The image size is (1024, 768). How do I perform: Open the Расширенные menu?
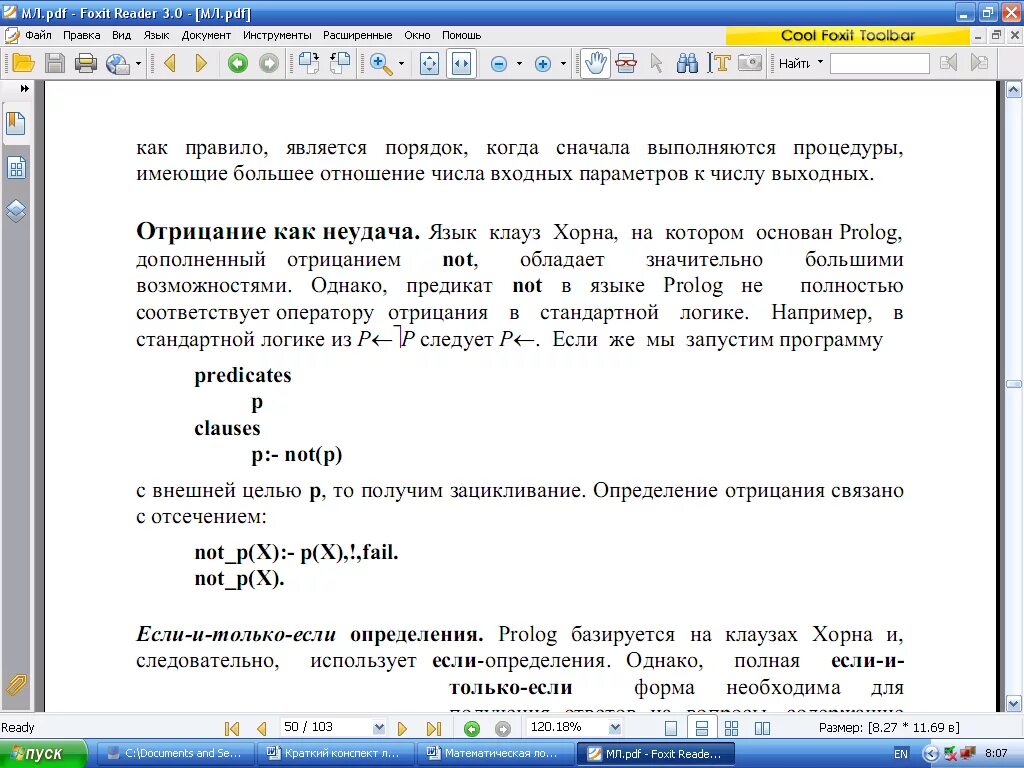(357, 35)
